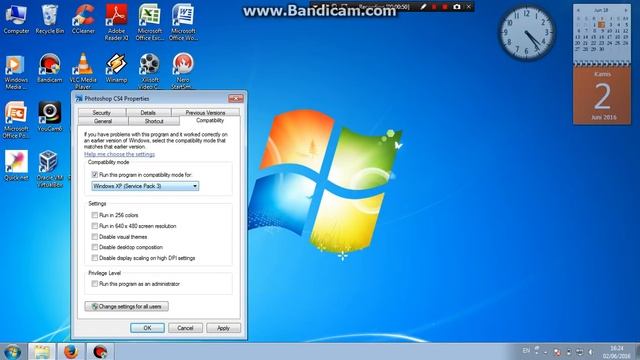This screenshot has height=360, width=640.
Task: Click the Cancel button
Action: [185, 328]
